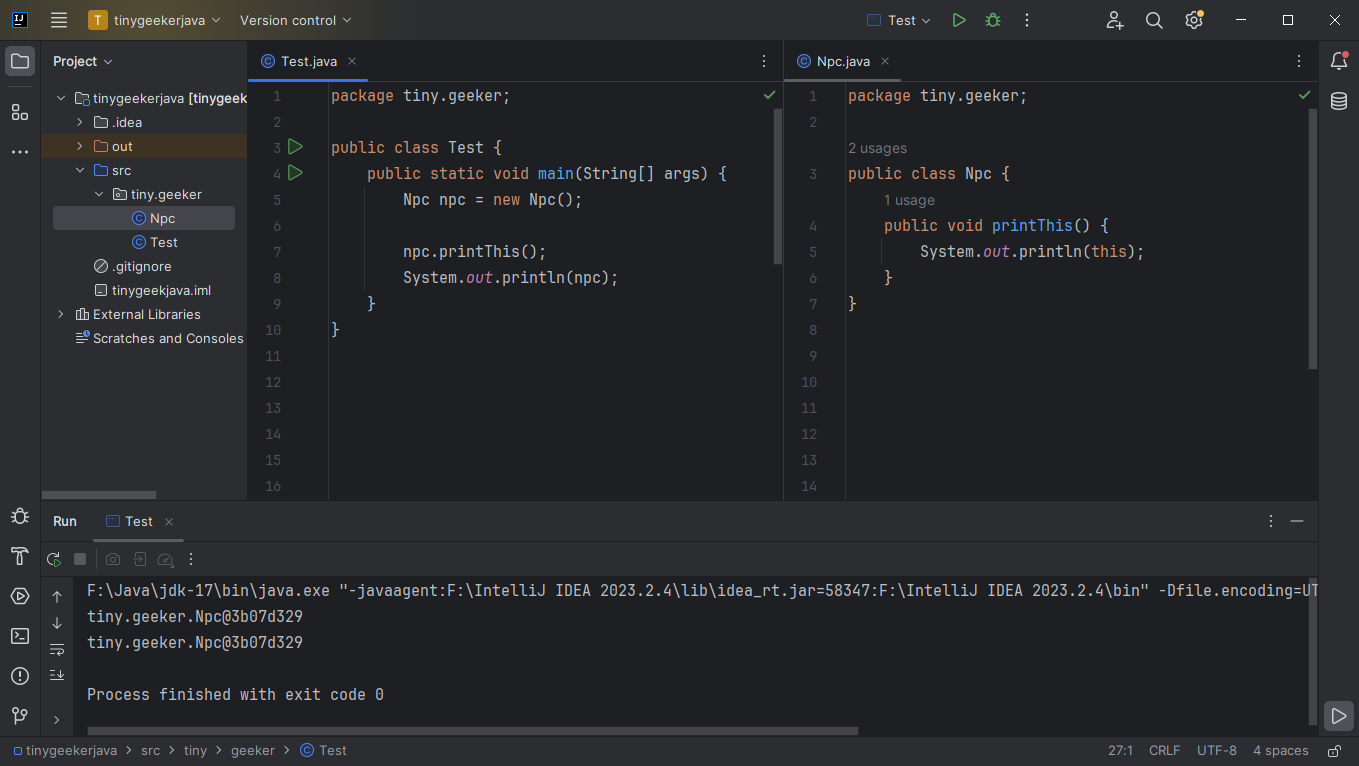1359x766 pixels.
Task: Click UTF-8 encoding in status bar
Action: 1217,750
